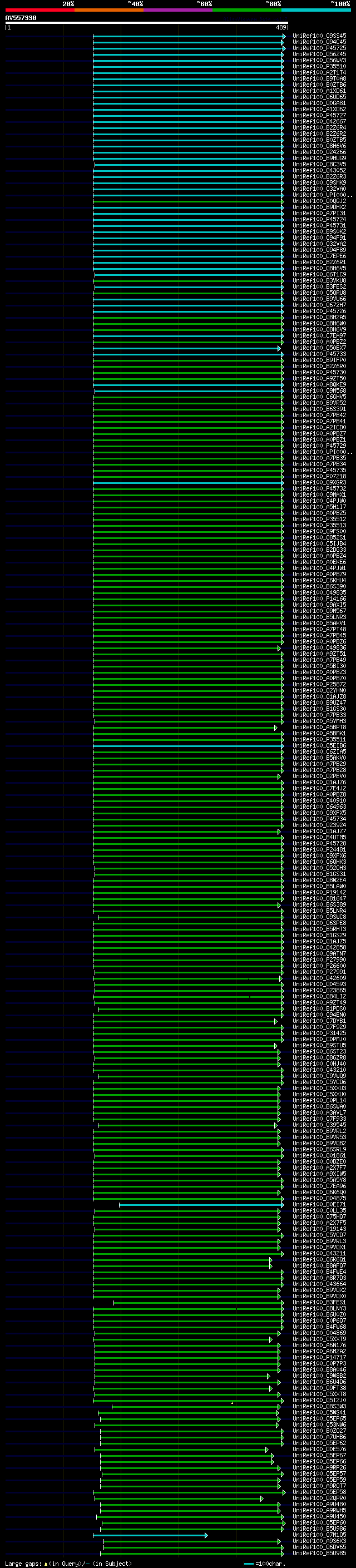Open hit UniRef100_Q56Z45
The image size is (356, 1568).
click(x=319, y=54)
